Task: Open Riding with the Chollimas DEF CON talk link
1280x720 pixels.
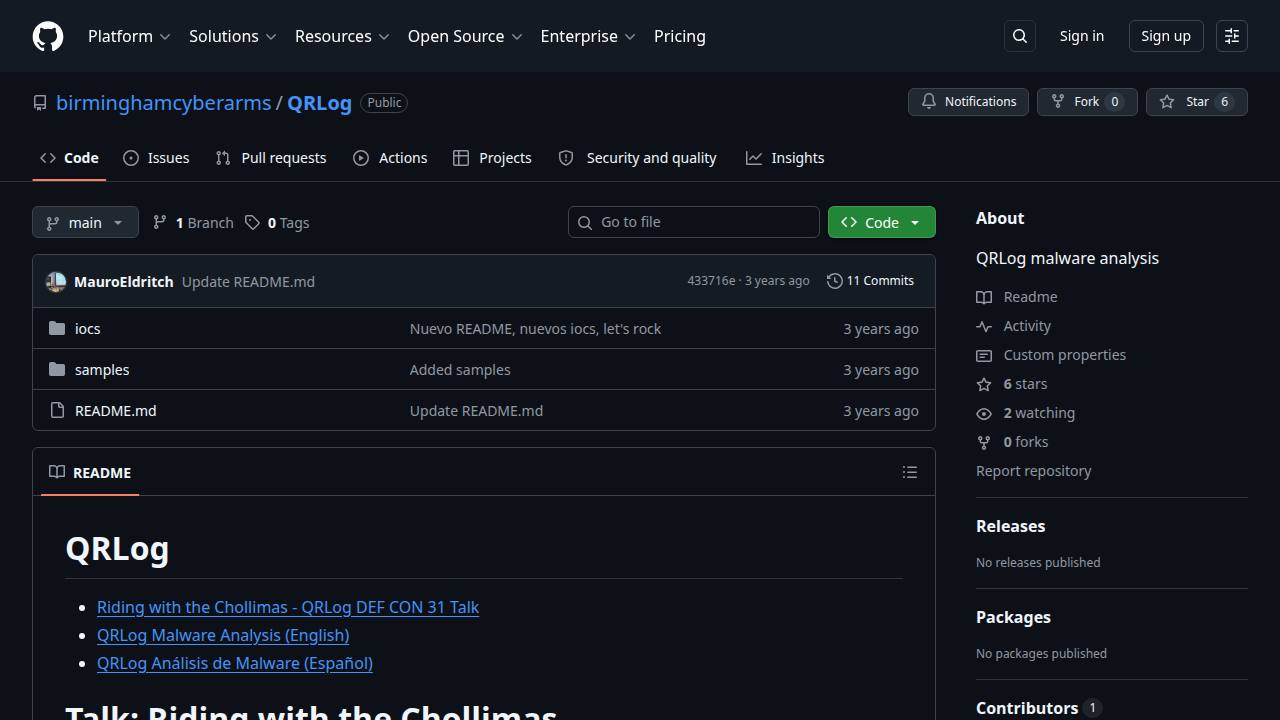Action: [288, 607]
